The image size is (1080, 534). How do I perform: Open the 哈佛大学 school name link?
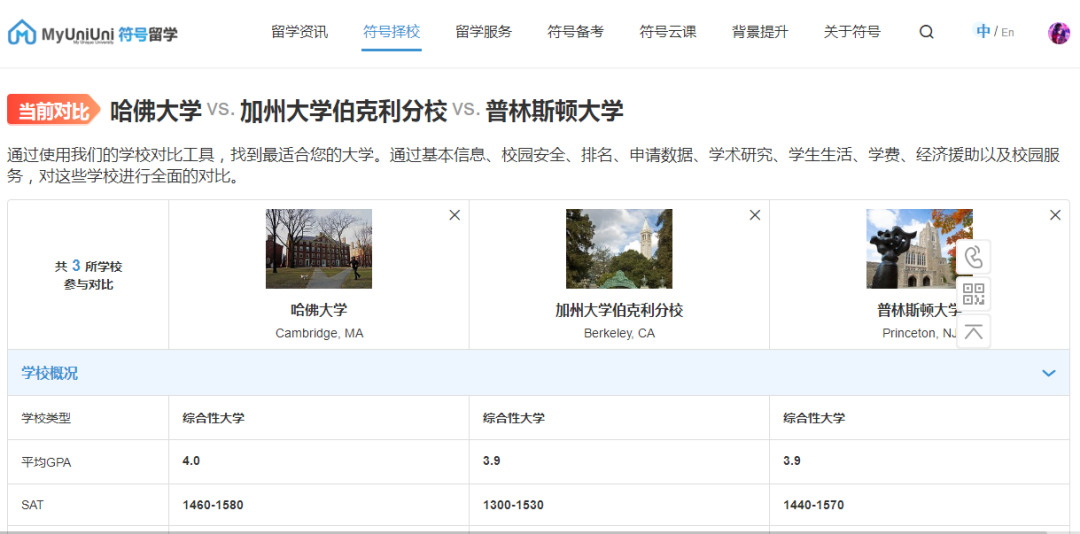point(319,310)
